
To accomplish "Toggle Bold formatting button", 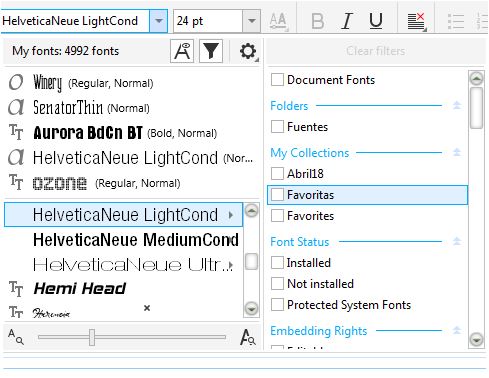I will tap(317, 21).
